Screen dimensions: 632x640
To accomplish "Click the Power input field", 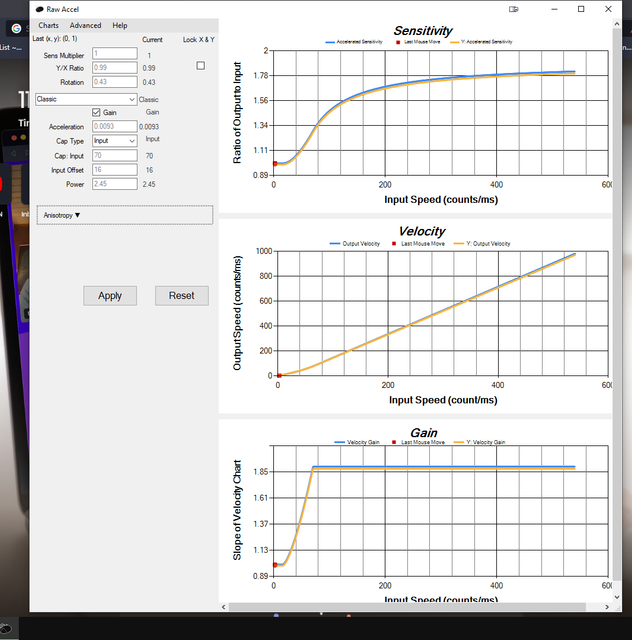I will point(115,184).
